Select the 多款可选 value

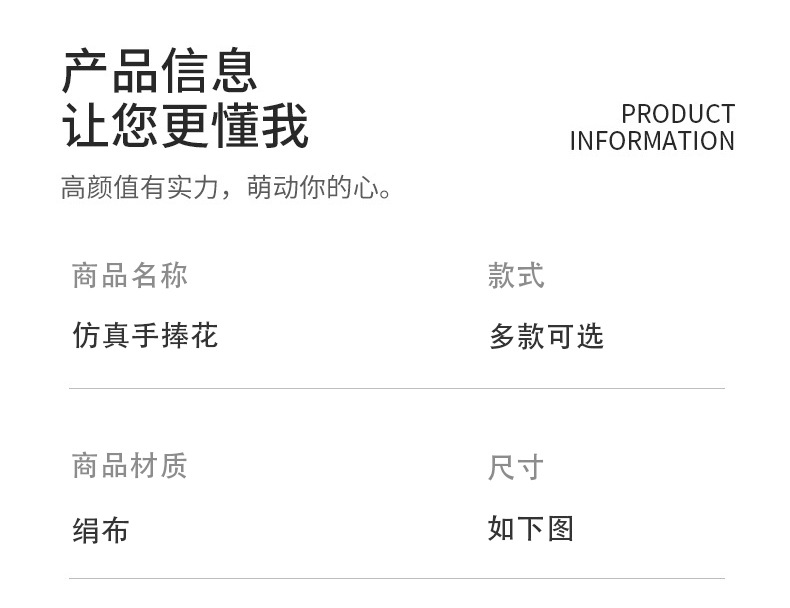click(546, 337)
